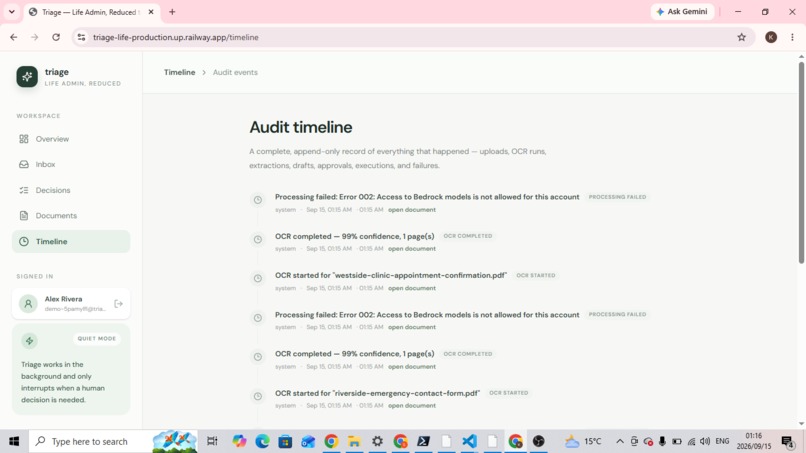Bookmark this page with the star icon
This screenshot has height=453, width=806.
[x=741, y=37]
